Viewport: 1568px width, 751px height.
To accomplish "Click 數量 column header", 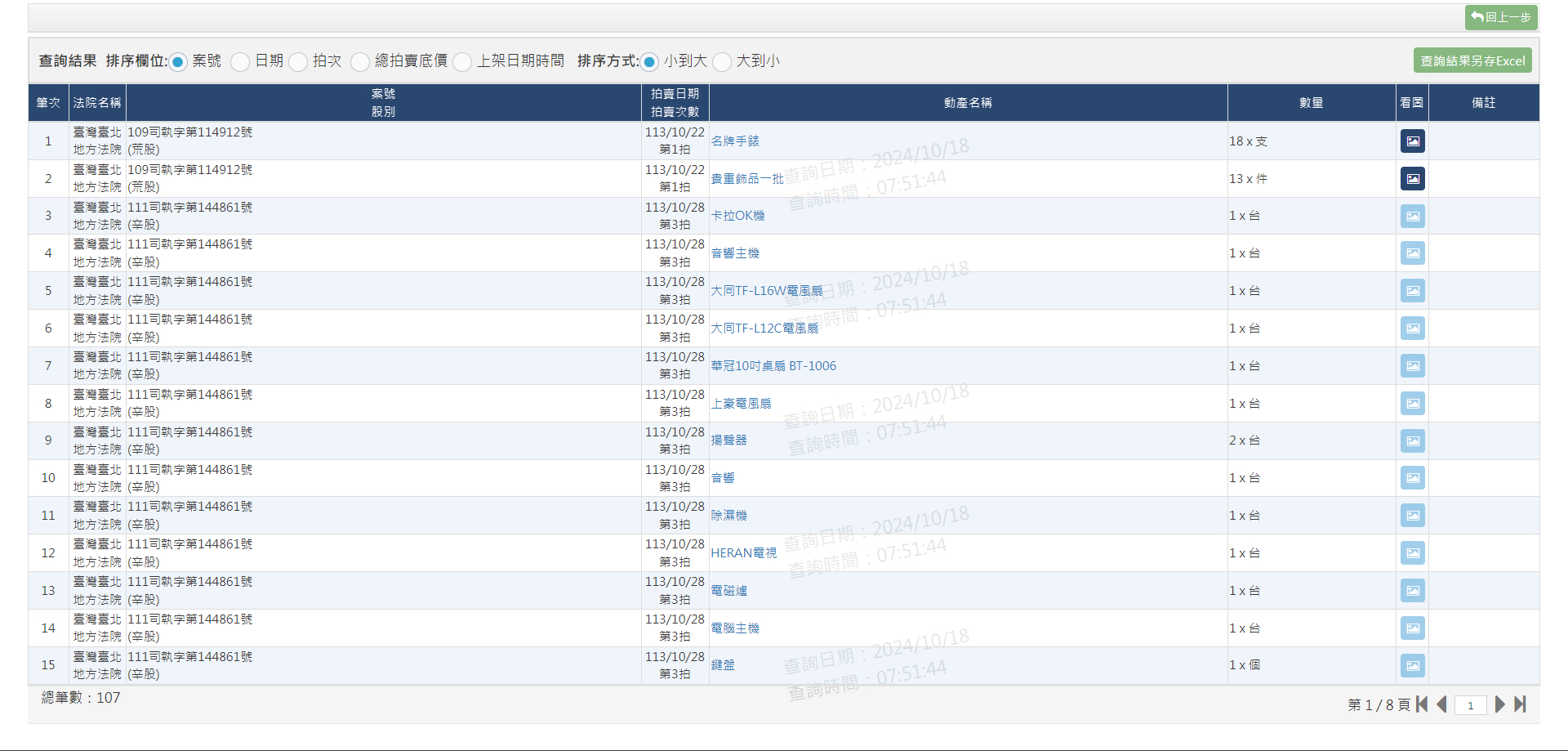I will pos(1312,103).
